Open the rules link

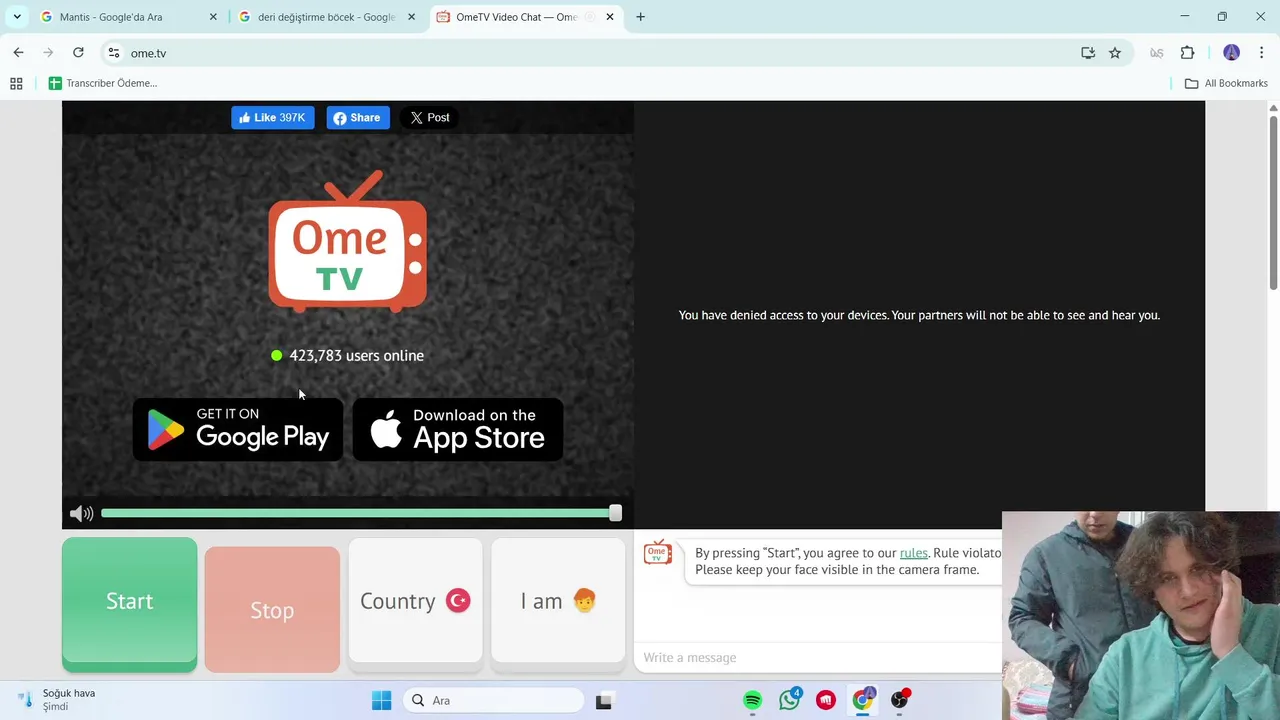[x=914, y=553]
